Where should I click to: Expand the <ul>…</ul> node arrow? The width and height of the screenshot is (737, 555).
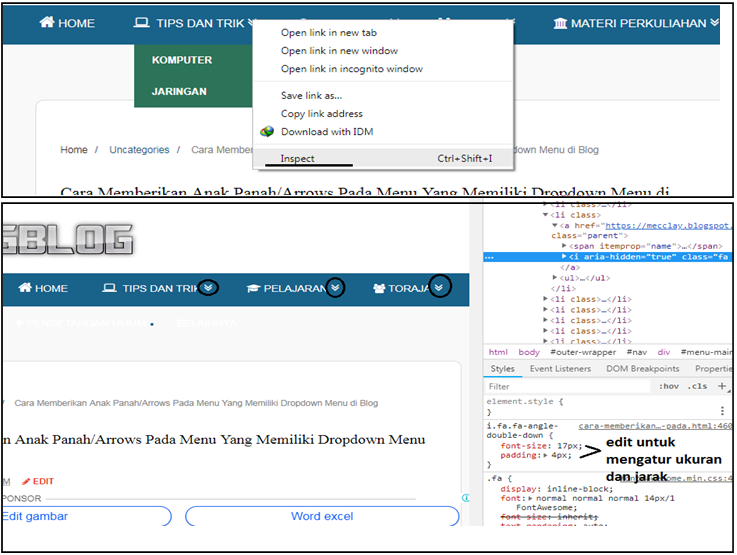[x=555, y=278]
